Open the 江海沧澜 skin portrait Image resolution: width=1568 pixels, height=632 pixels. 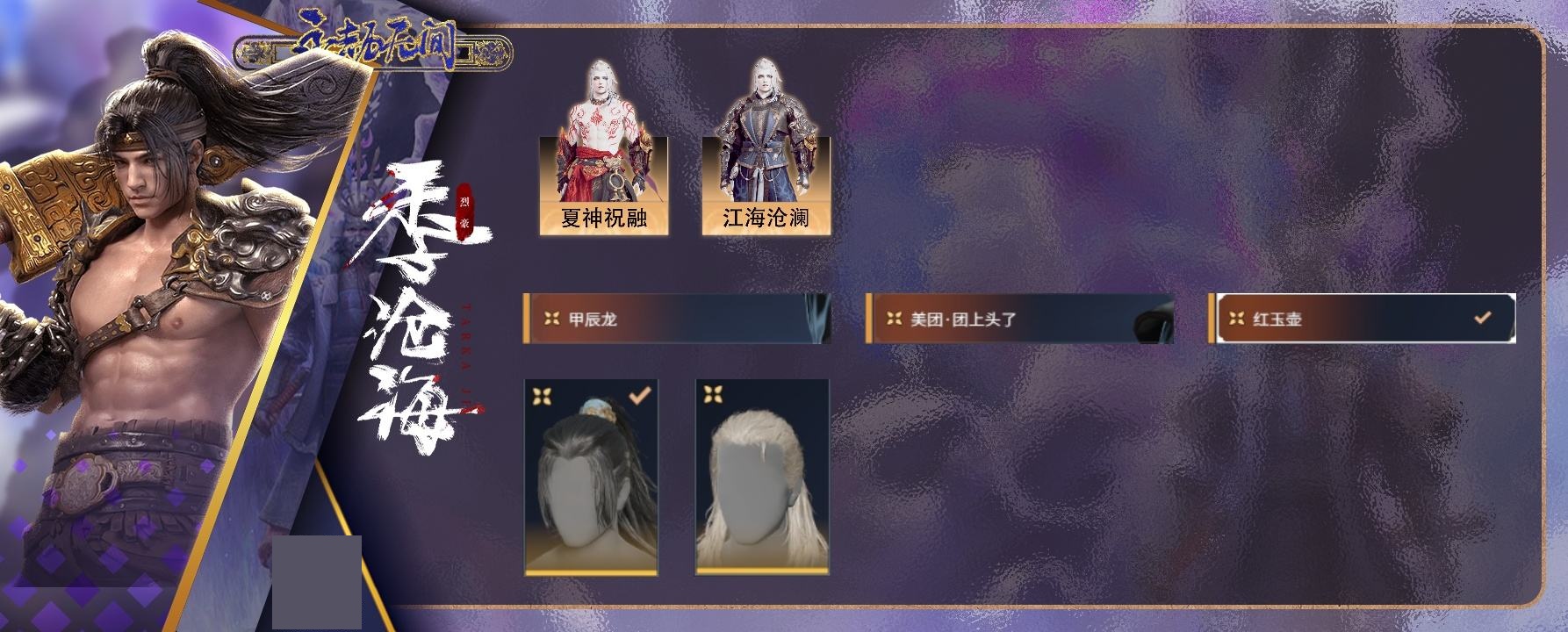click(766, 146)
